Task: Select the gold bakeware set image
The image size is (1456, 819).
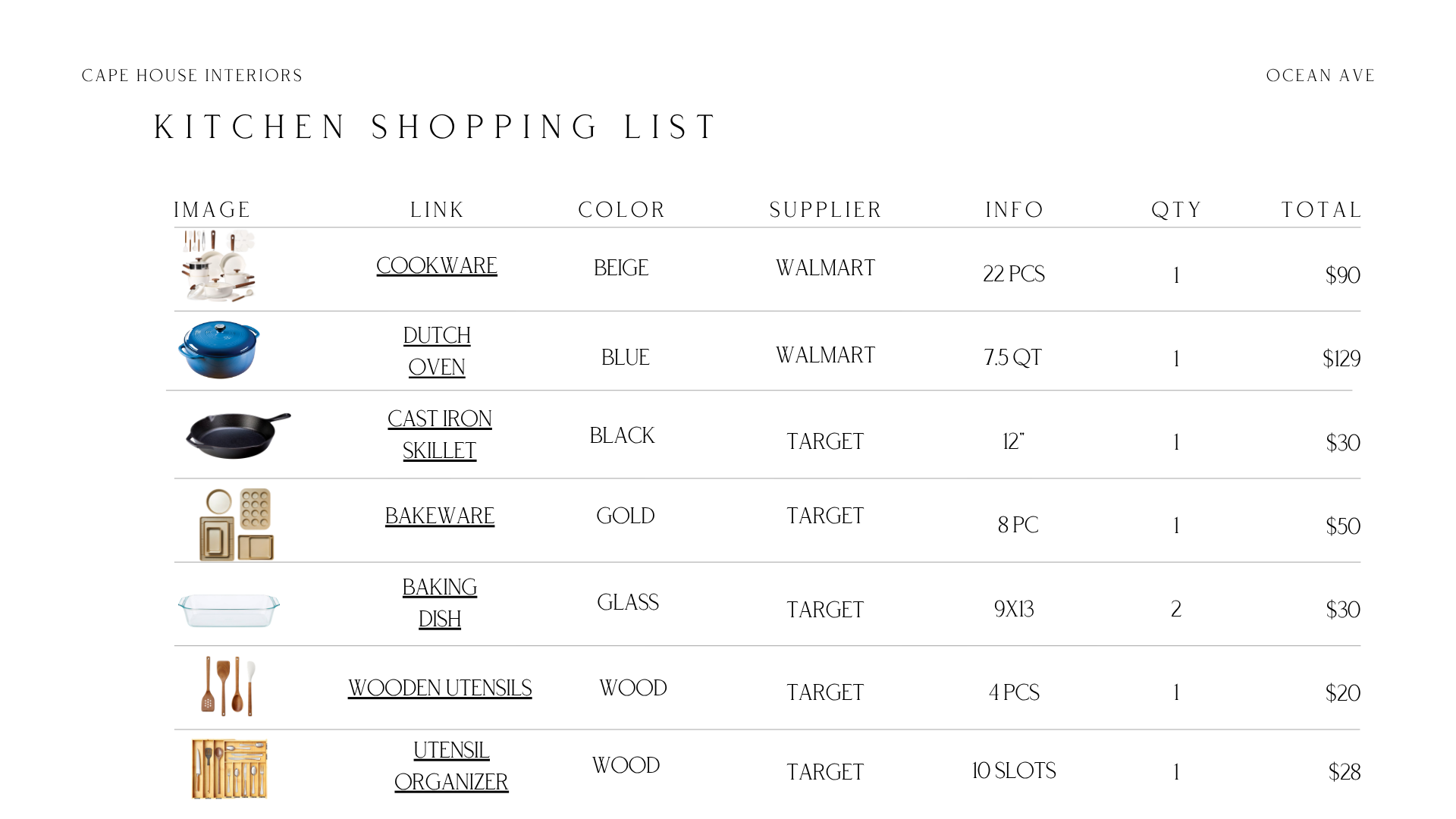Action: click(237, 524)
